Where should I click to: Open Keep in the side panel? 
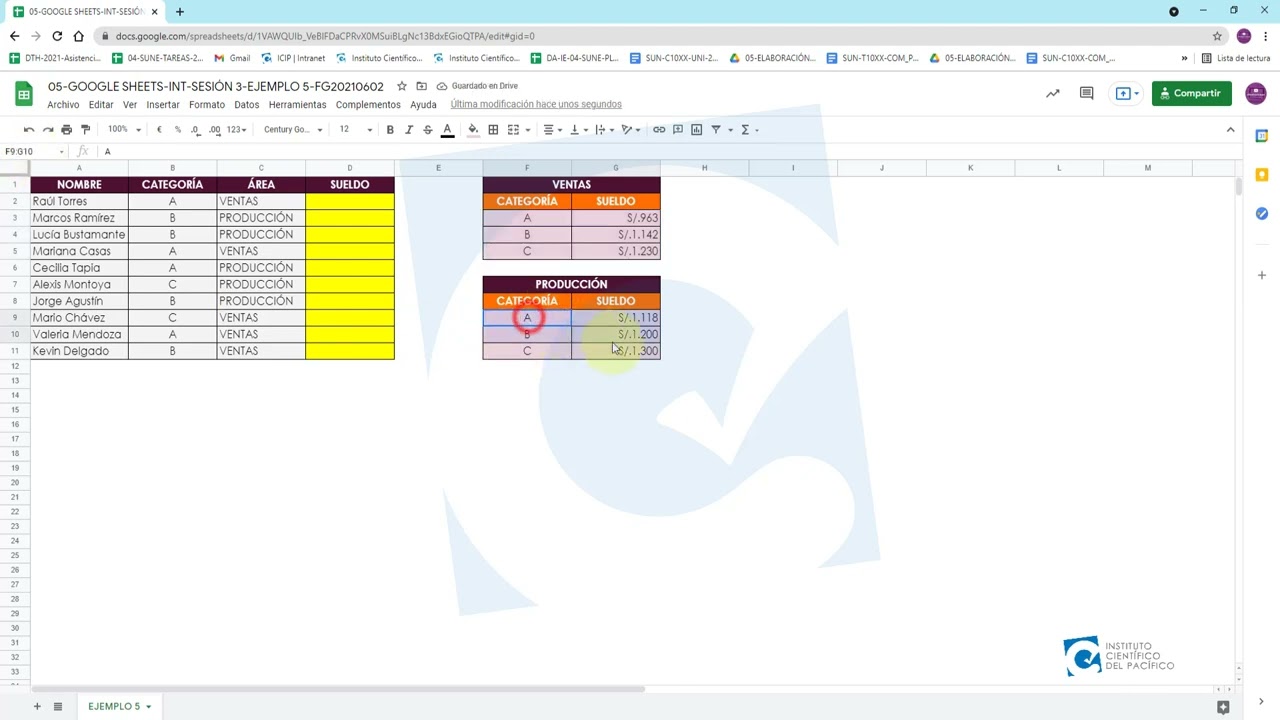coord(1261,175)
